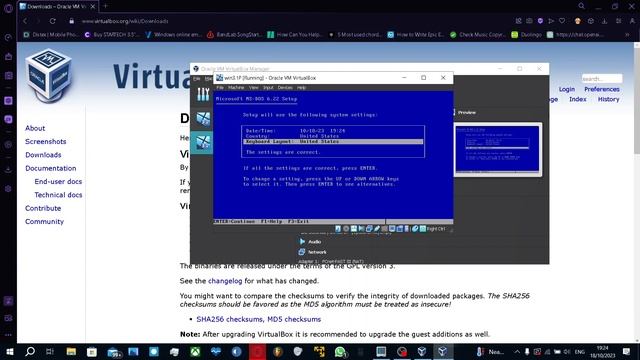Viewport: 640px width, 360px height.
Task: Click the browser reload button
Action: [53, 21]
